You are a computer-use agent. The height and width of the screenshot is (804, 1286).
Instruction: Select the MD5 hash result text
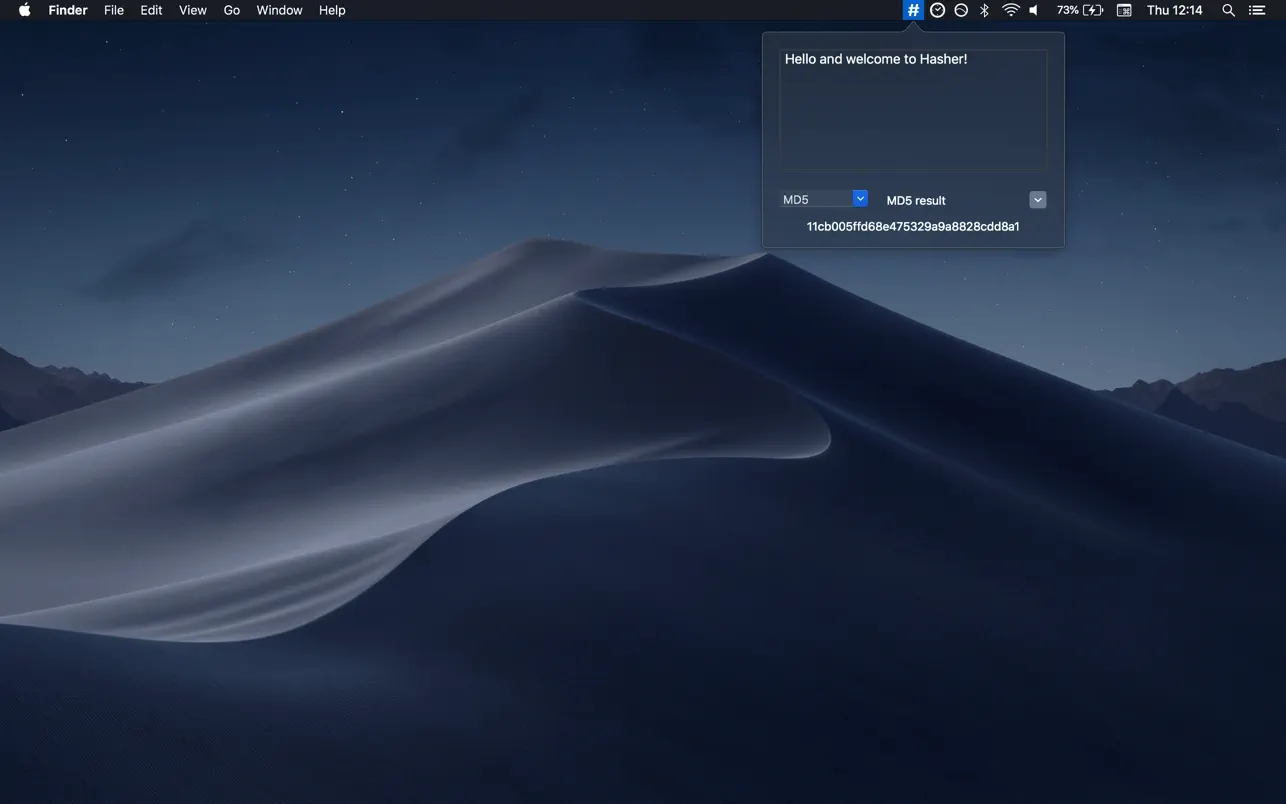tap(912, 226)
